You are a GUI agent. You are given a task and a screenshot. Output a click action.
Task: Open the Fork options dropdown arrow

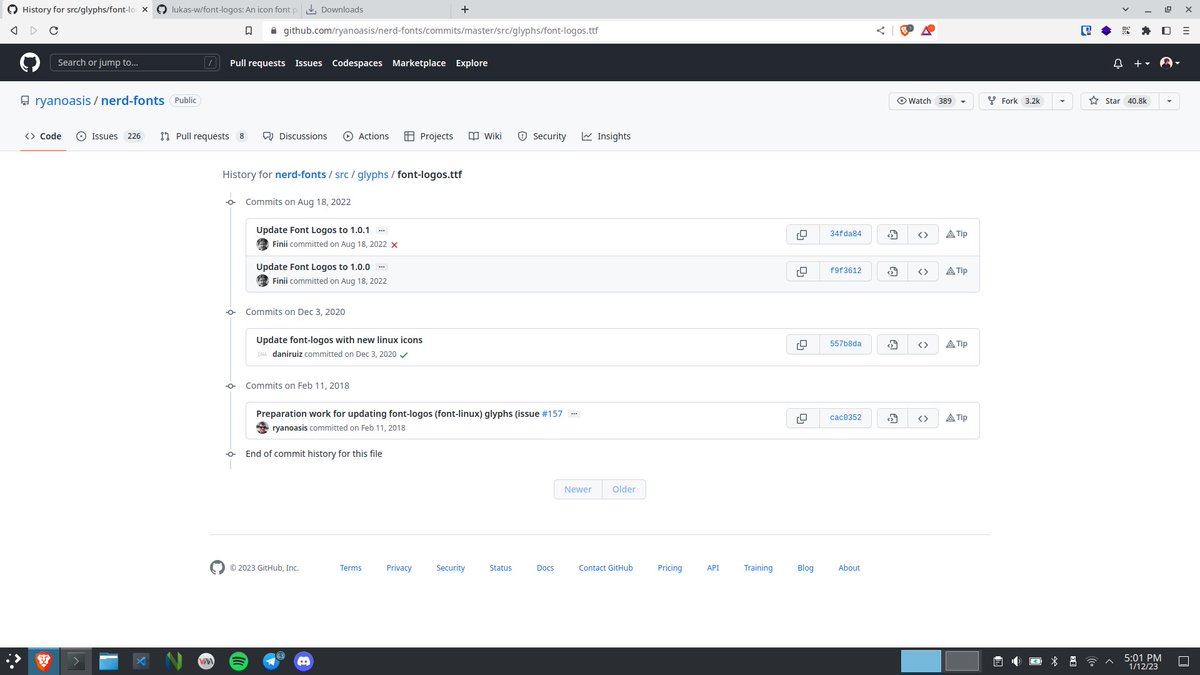[x=1061, y=101]
